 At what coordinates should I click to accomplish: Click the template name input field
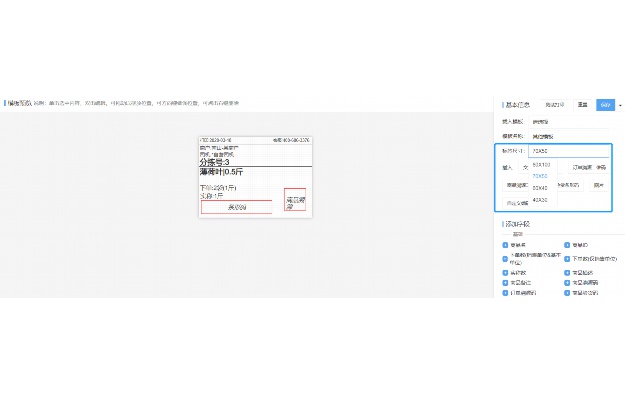pos(569,136)
